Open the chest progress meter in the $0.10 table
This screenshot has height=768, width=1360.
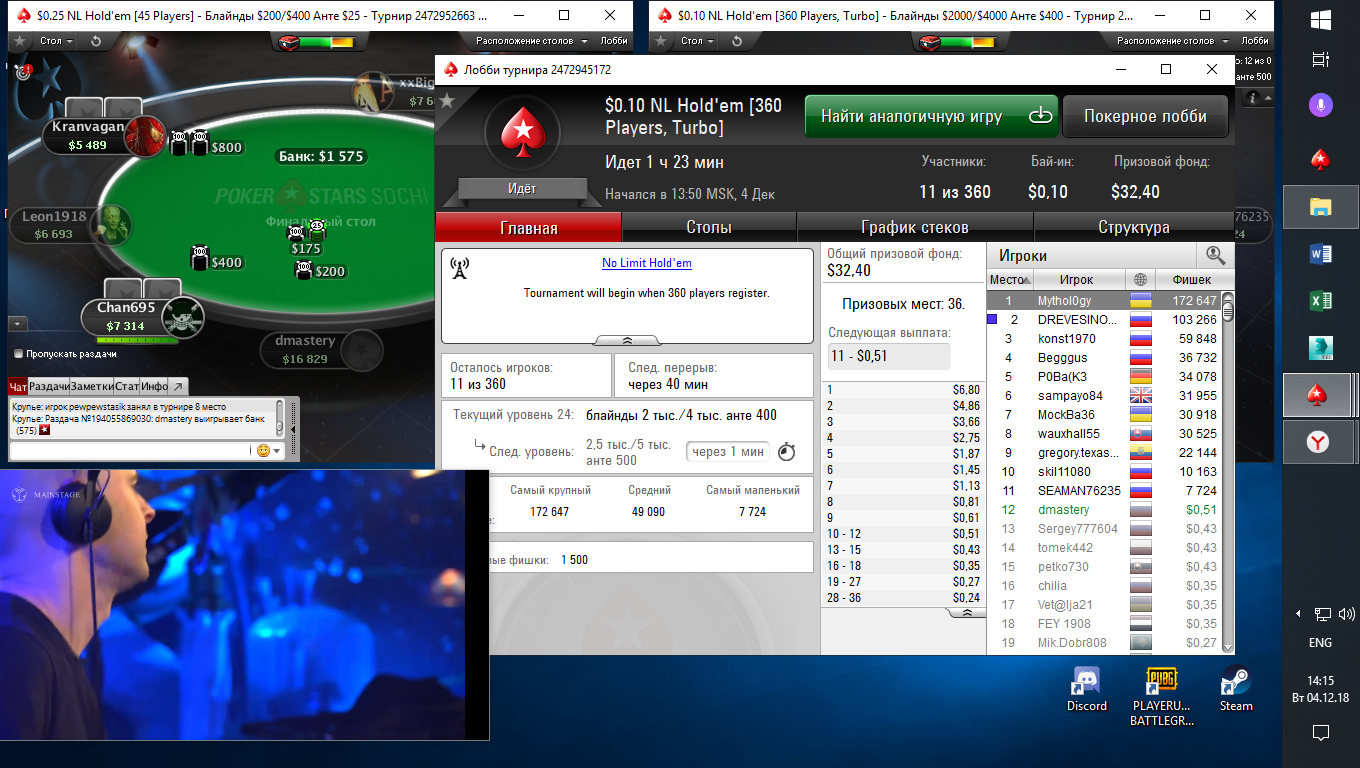pyautogui.click(x=956, y=42)
